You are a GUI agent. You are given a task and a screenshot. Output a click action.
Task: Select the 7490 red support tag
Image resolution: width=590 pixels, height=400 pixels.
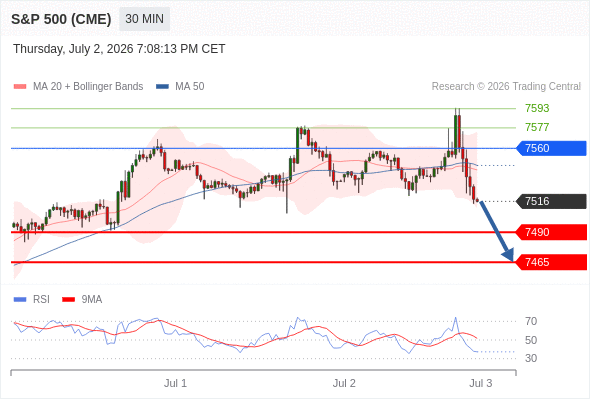click(551, 232)
